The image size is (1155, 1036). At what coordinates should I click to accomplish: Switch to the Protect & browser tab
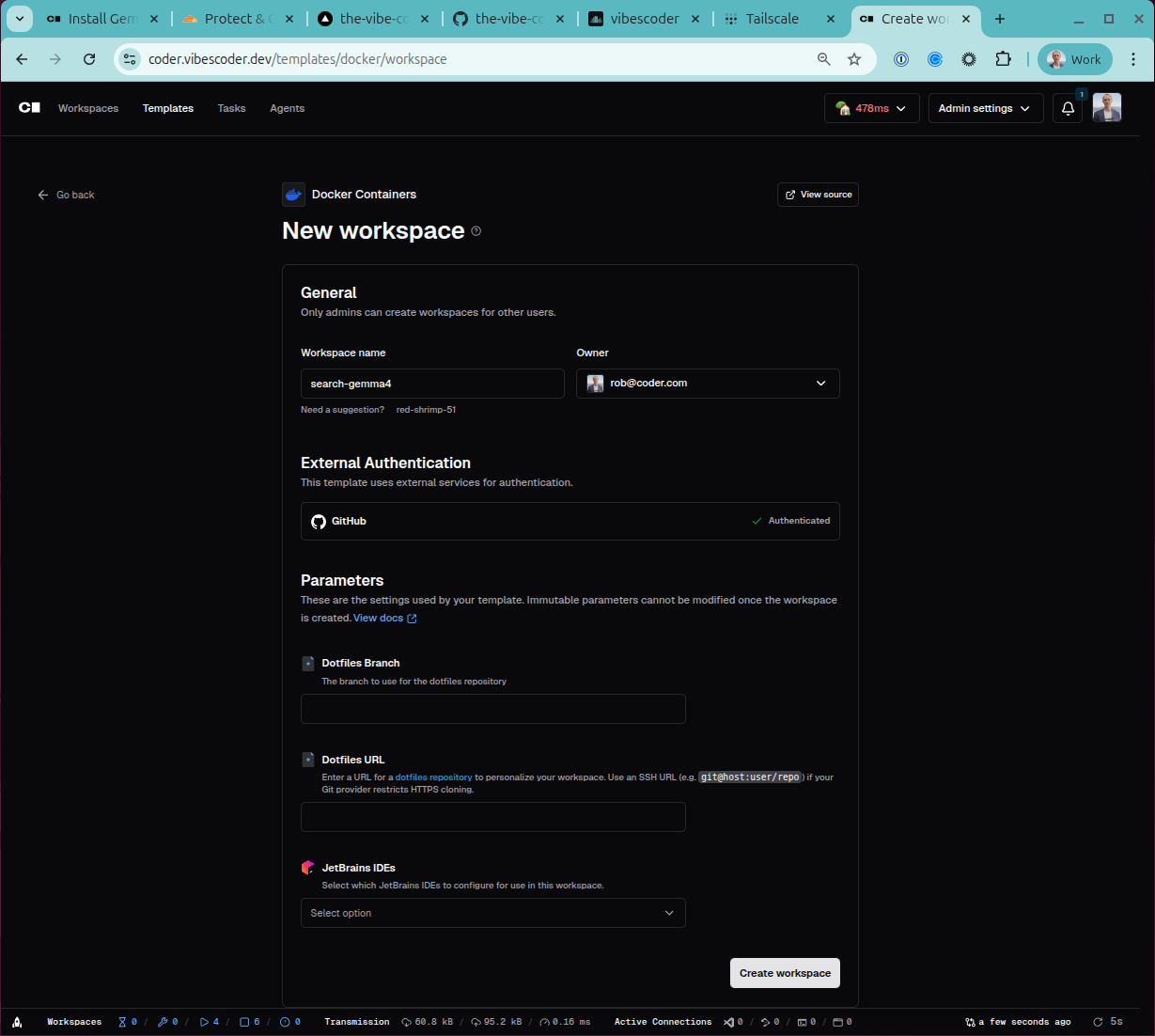coord(239,19)
